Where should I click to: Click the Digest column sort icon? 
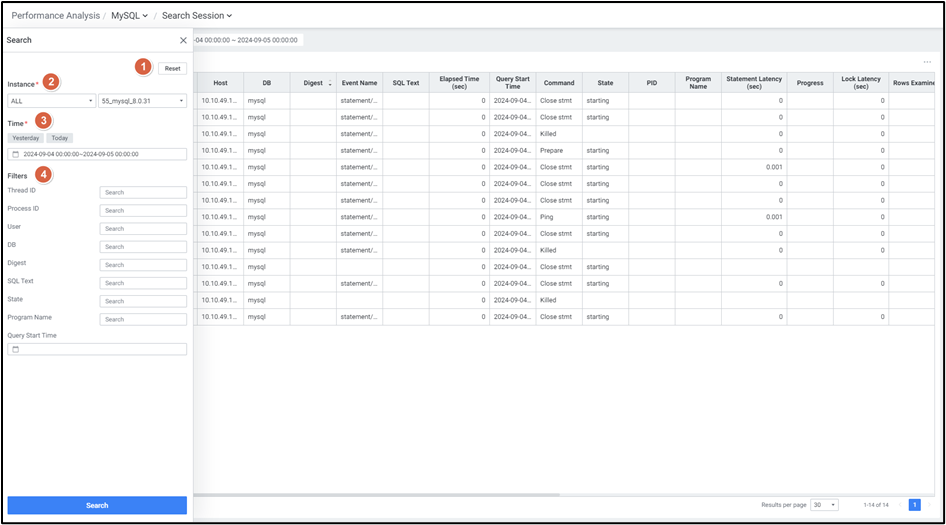(330, 84)
